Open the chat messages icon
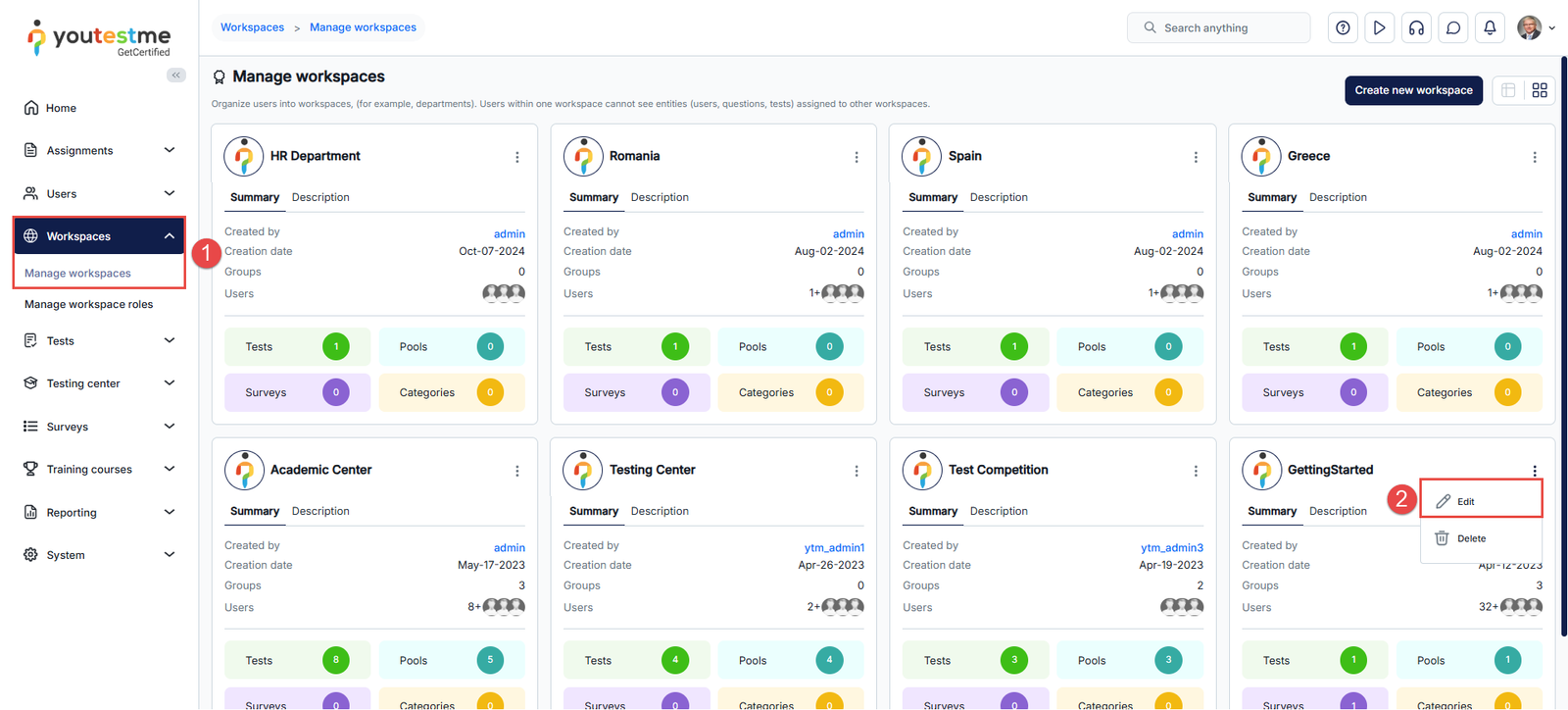Viewport: 1568px width, 710px height. (1453, 28)
